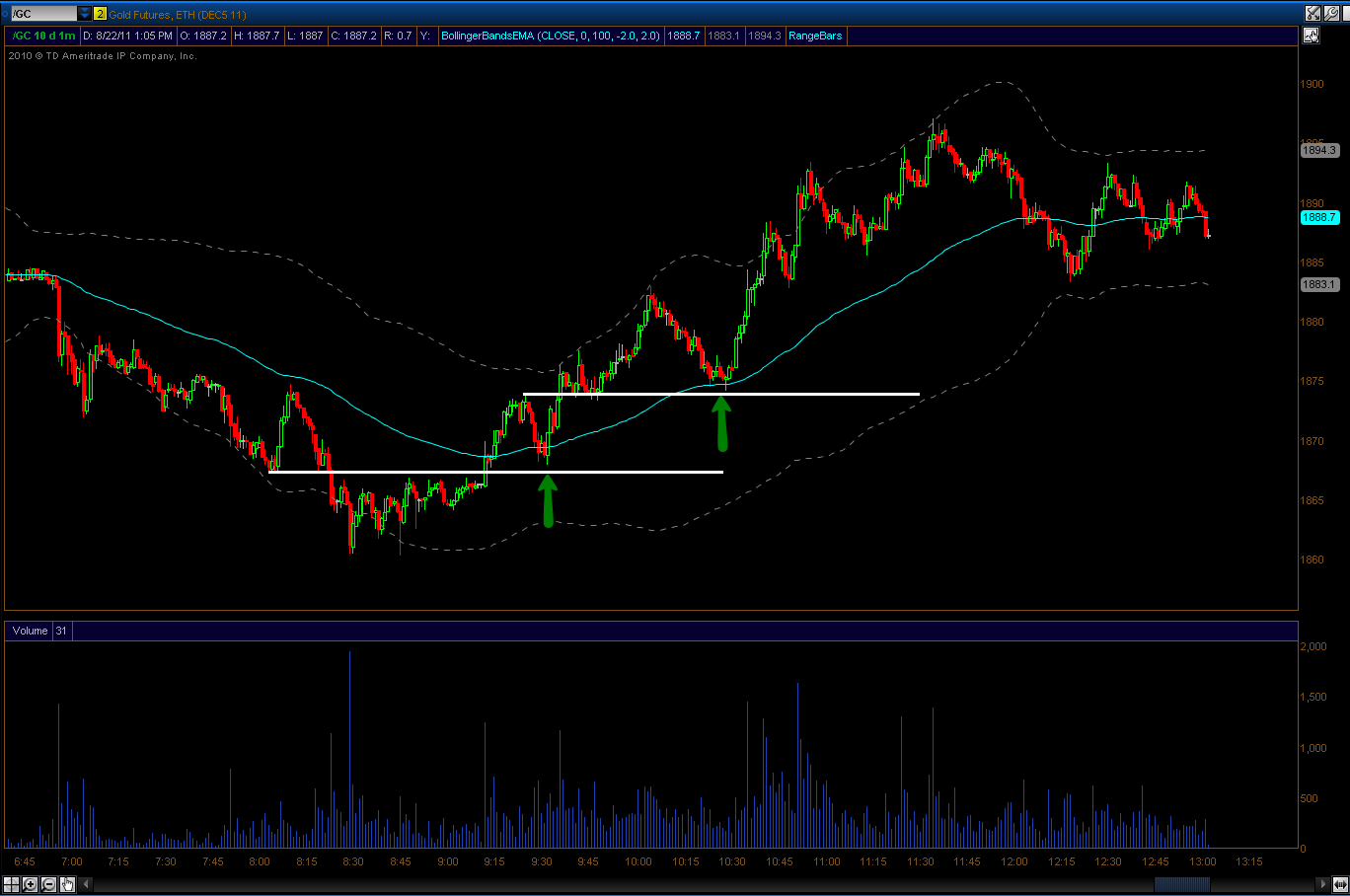Viewport: 1350px width, 896px height.
Task: Click the scroll right arrow
Action: [1323, 884]
